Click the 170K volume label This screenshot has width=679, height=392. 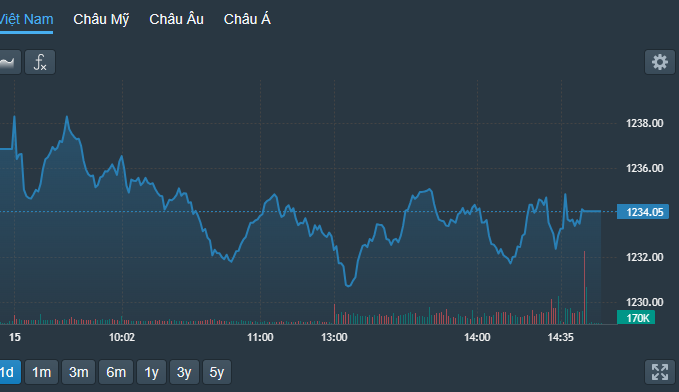click(x=636, y=317)
